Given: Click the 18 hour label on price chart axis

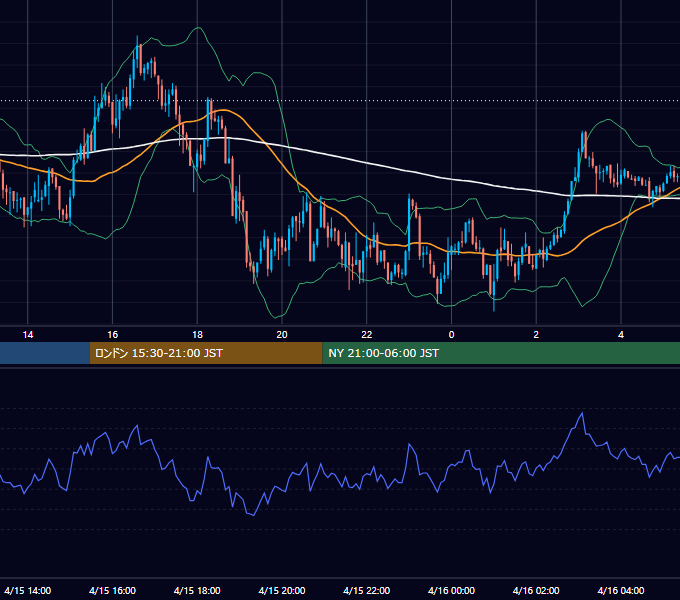Looking at the screenshot, I should [x=197, y=335].
